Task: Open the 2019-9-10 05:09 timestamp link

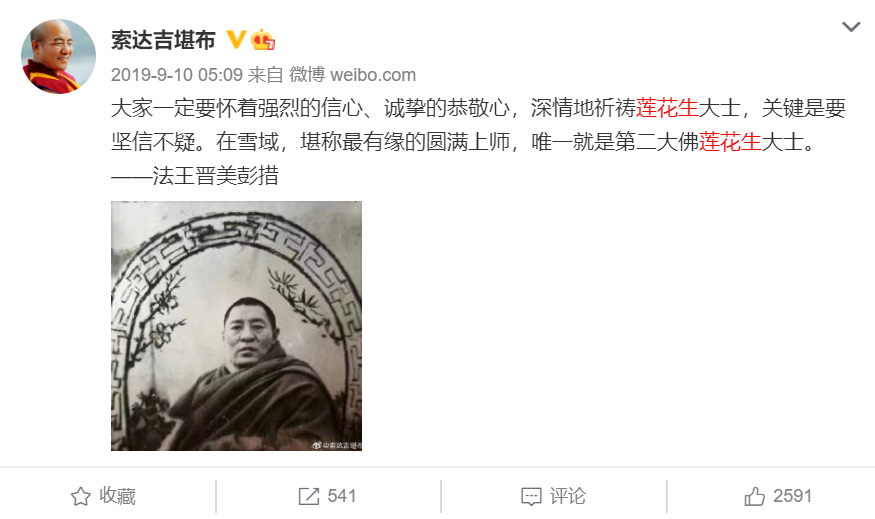Action: pyautogui.click(x=176, y=75)
